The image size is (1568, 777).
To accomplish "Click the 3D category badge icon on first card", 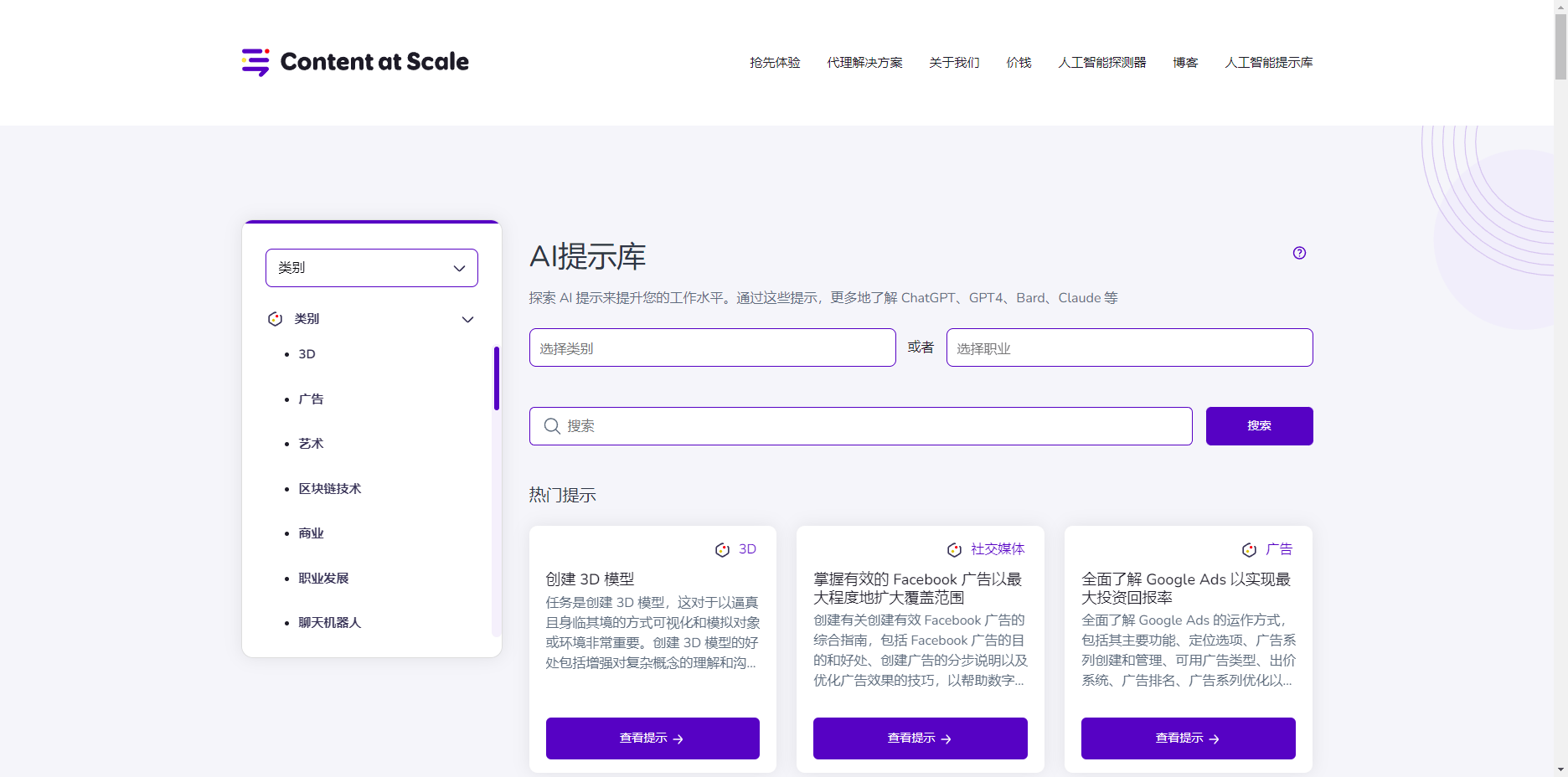I will (x=722, y=550).
